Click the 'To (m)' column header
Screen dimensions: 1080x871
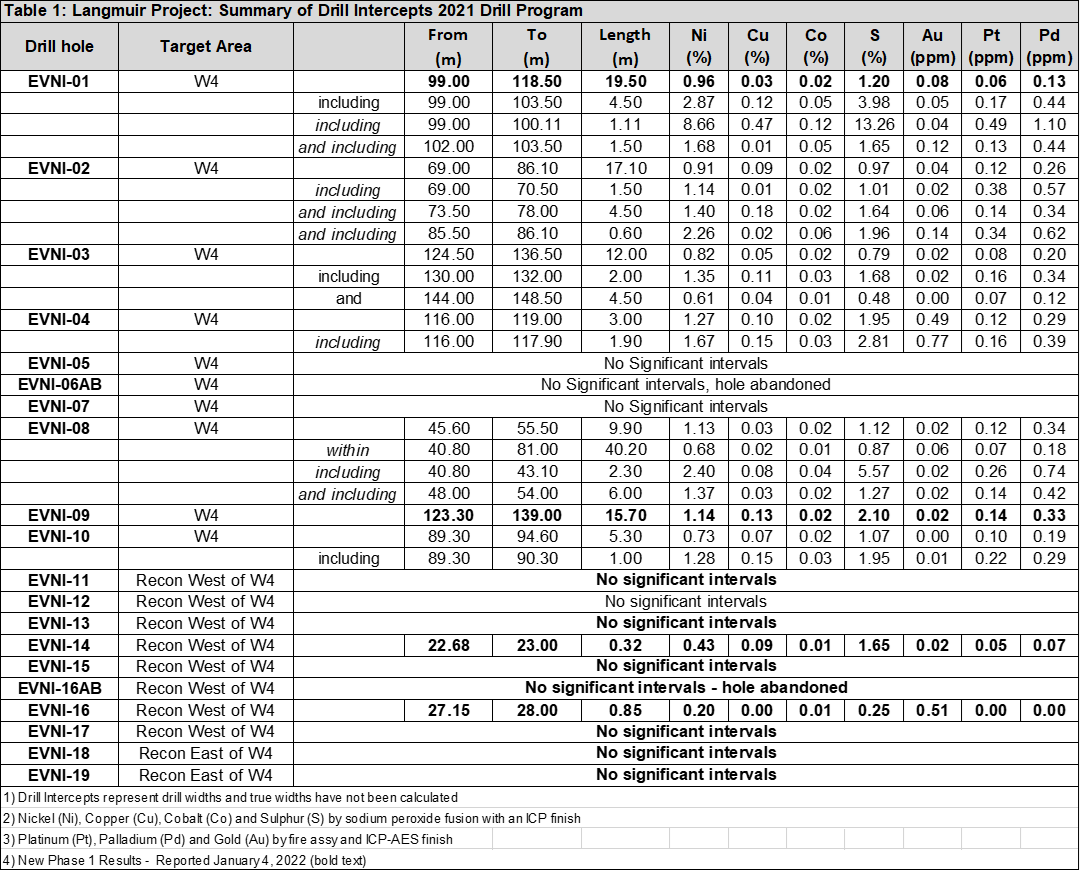(537, 46)
